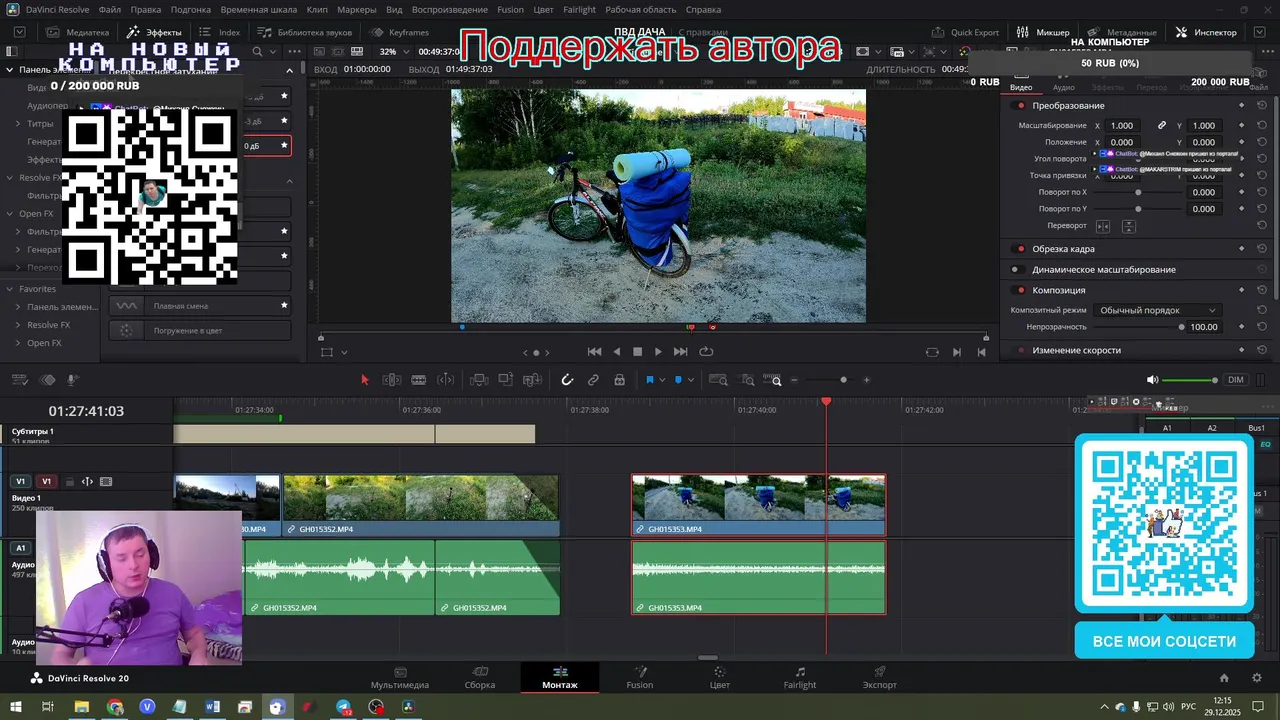Collapse the Open FX section
The width and height of the screenshot is (1280, 720).
[x=10, y=214]
